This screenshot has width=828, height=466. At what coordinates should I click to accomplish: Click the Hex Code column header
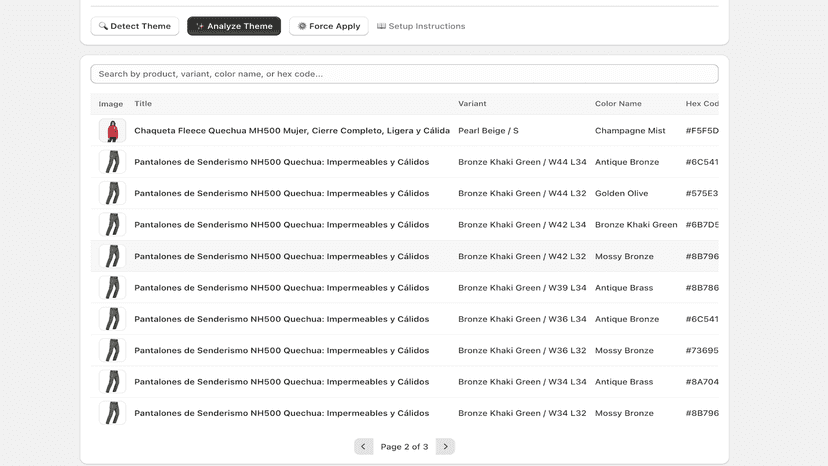coord(702,104)
